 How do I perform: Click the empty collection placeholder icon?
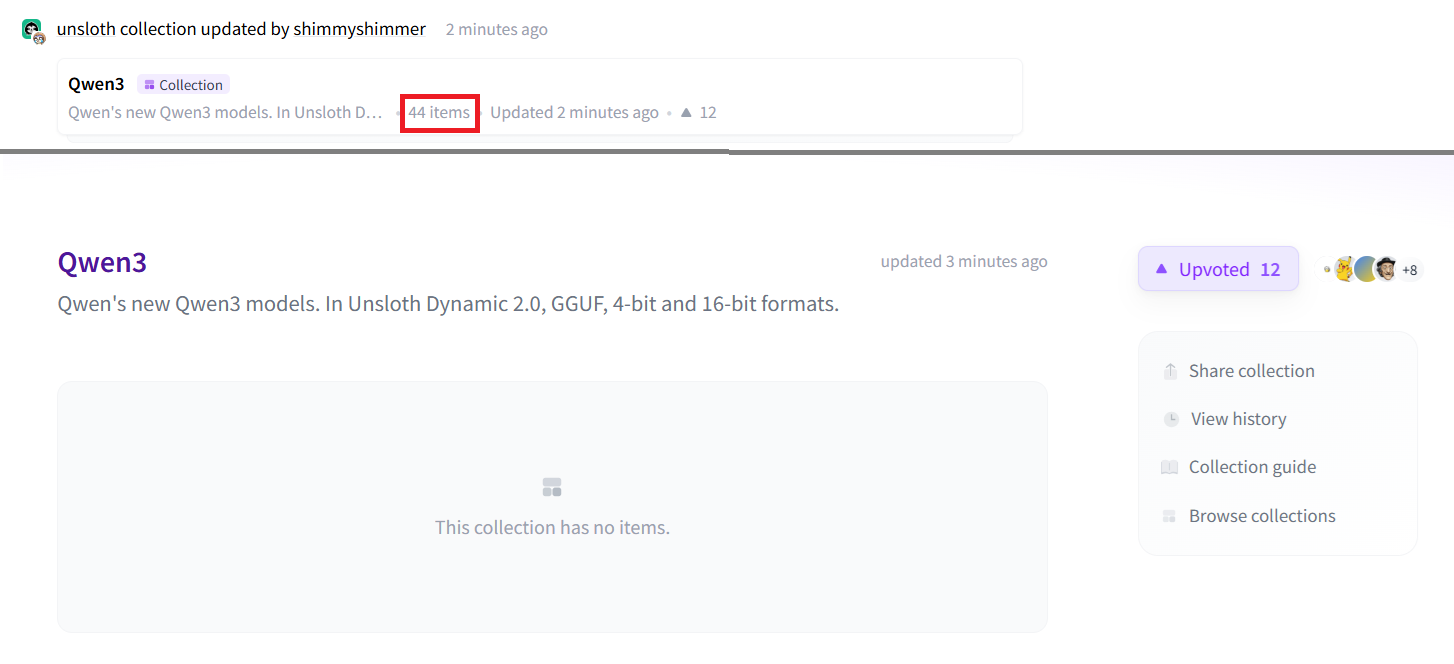(x=552, y=487)
